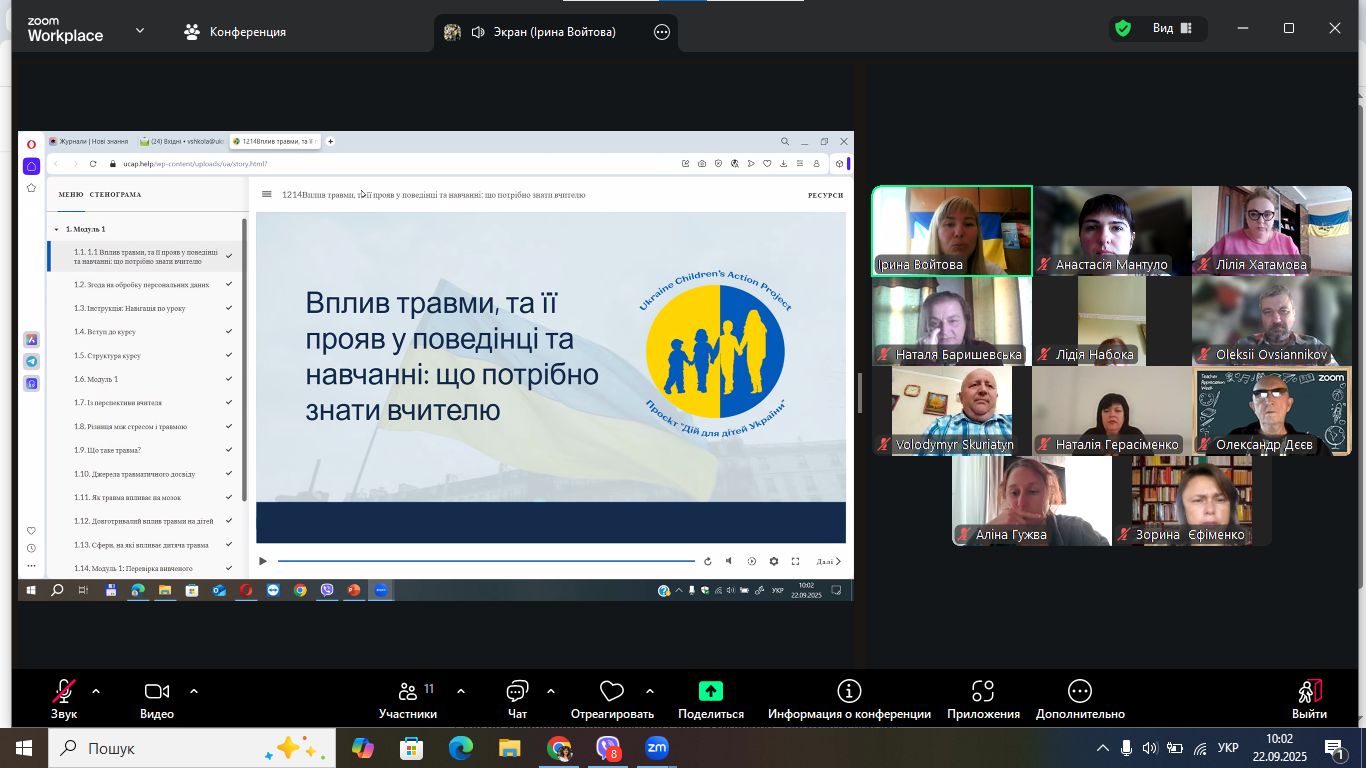Open Conference info (Информация о конференции)
1366x768 pixels.
click(x=849, y=691)
